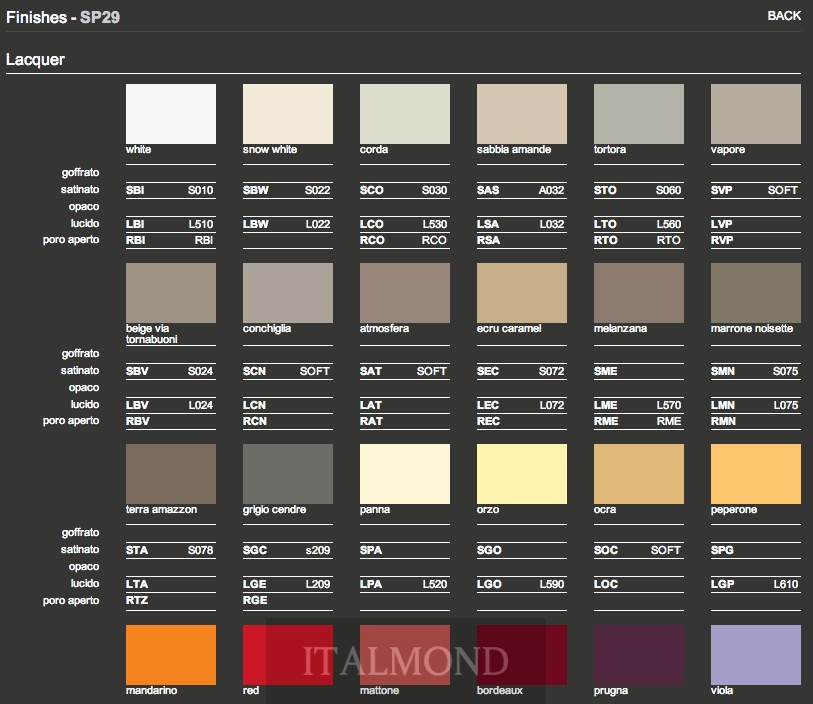Click the L024 code
The width and height of the screenshot is (813, 704).
(x=201, y=405)
